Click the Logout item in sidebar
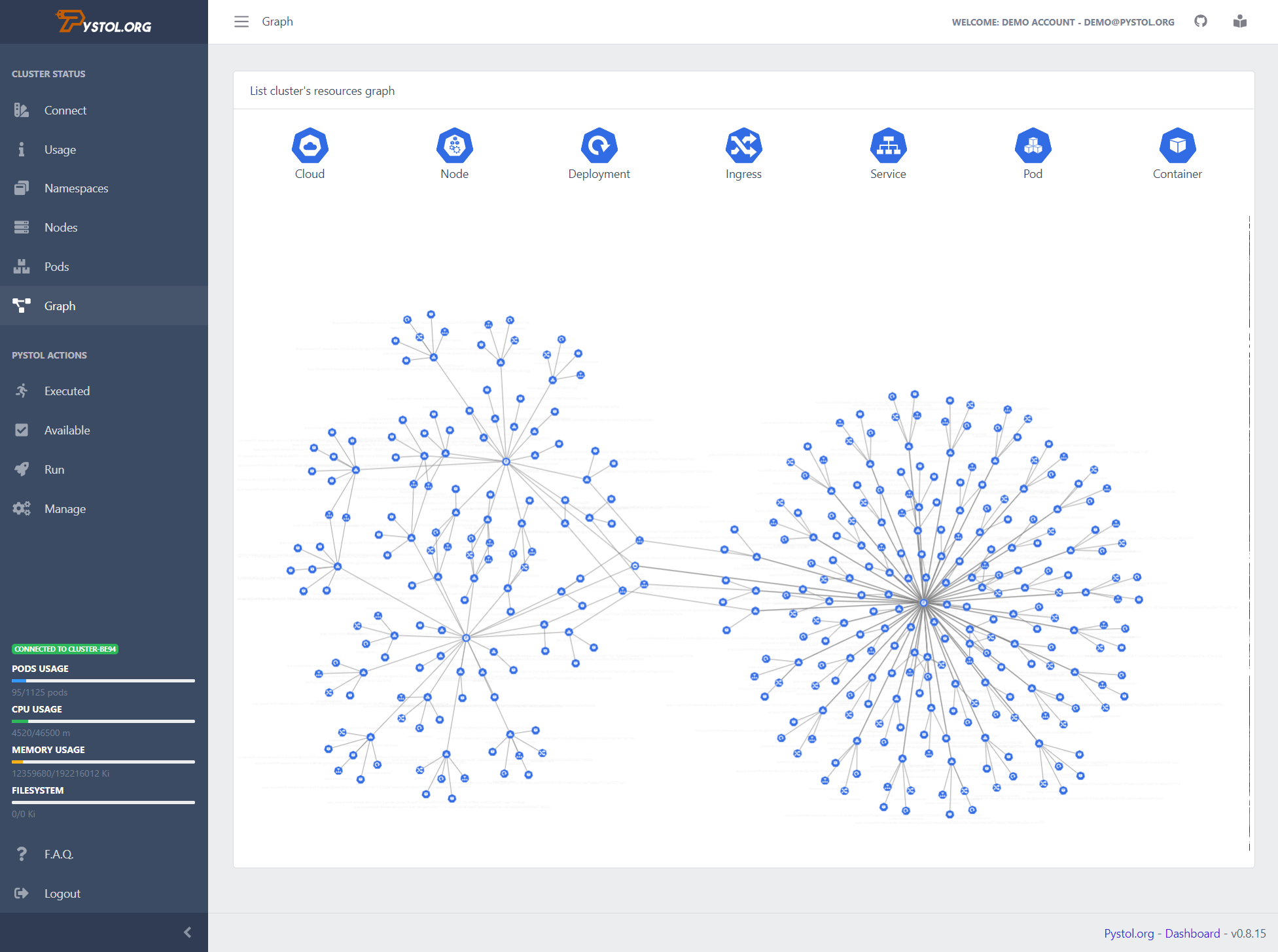Viewport: 1278px width, 952px height. coord(62,894)
